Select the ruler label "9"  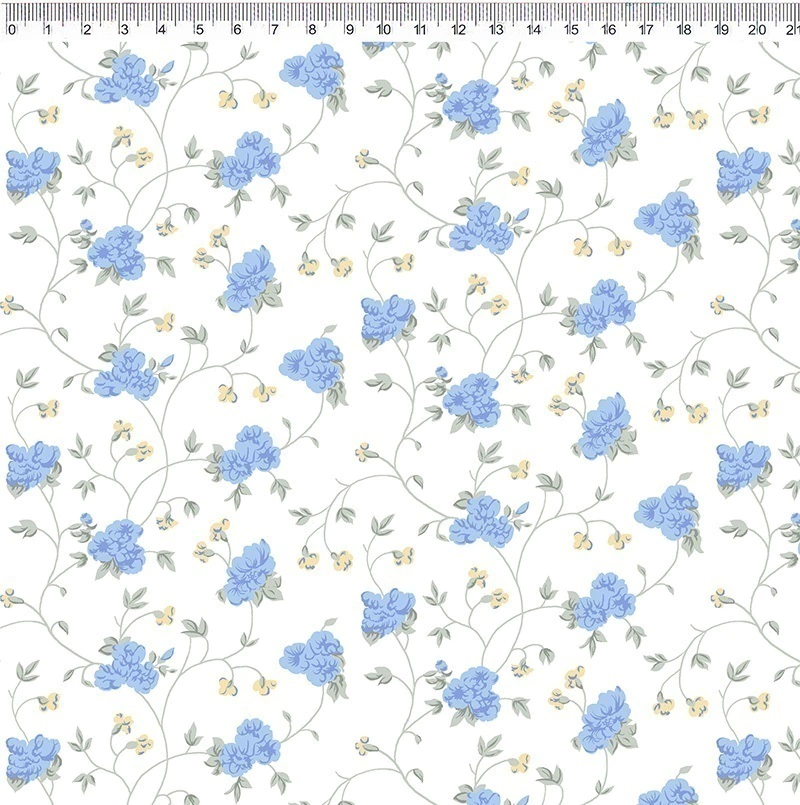[350, 29]
